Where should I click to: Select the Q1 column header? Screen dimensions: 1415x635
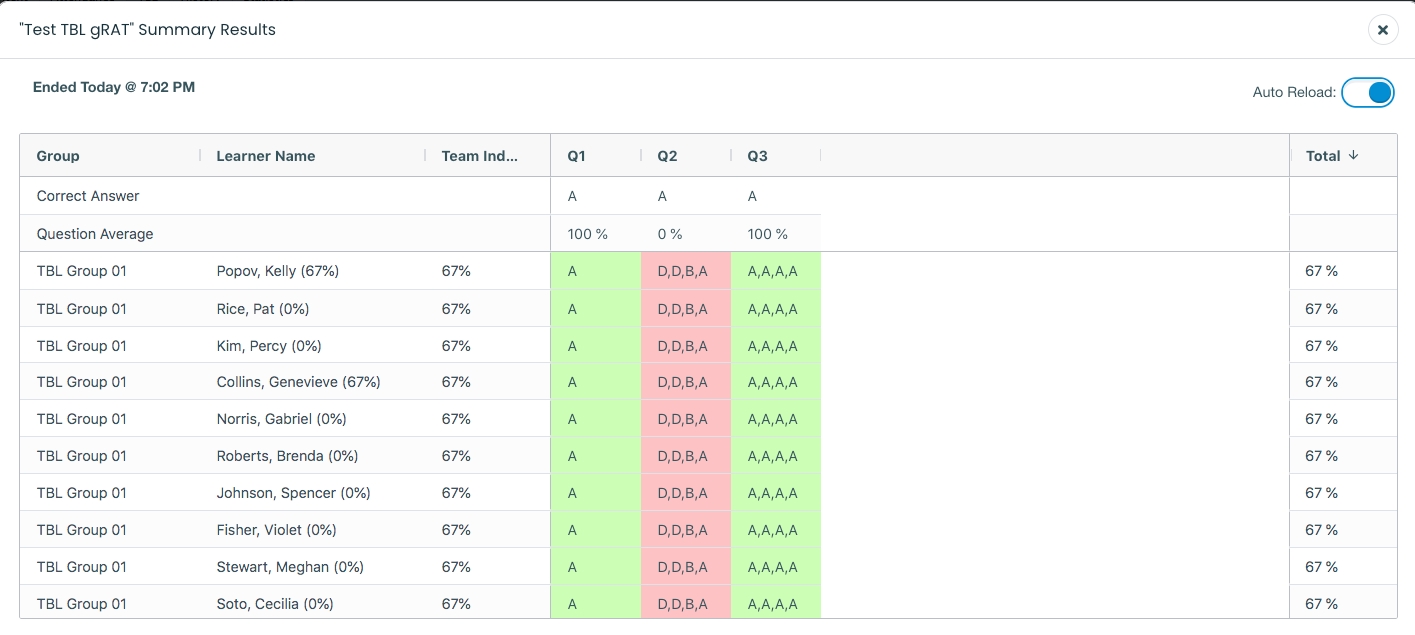(x=576, y=156)
